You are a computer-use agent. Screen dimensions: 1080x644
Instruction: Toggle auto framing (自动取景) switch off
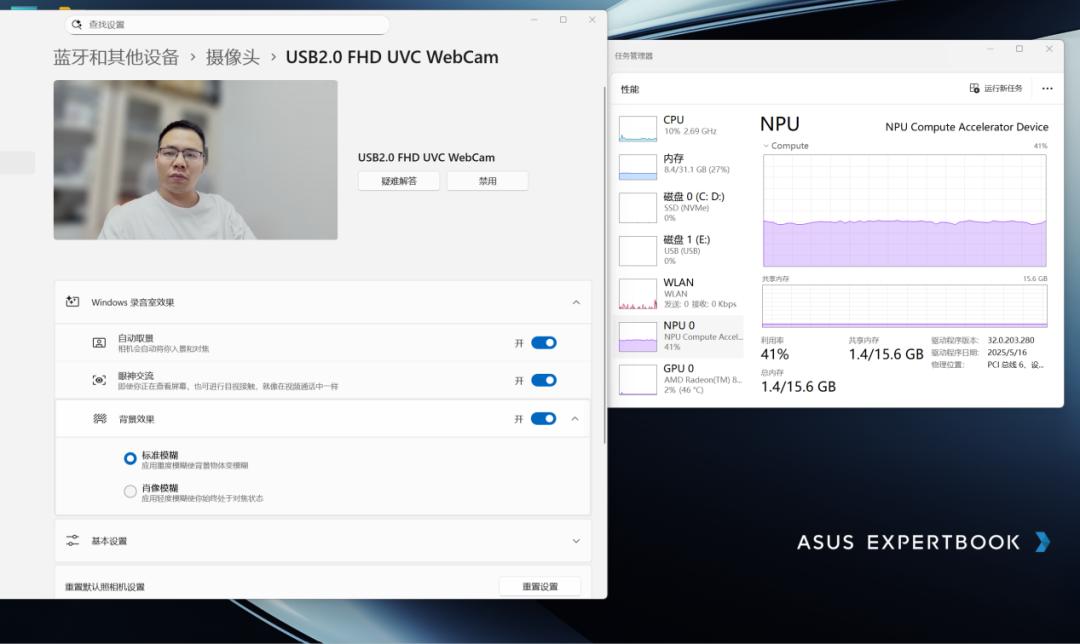[x=543, y=343]
